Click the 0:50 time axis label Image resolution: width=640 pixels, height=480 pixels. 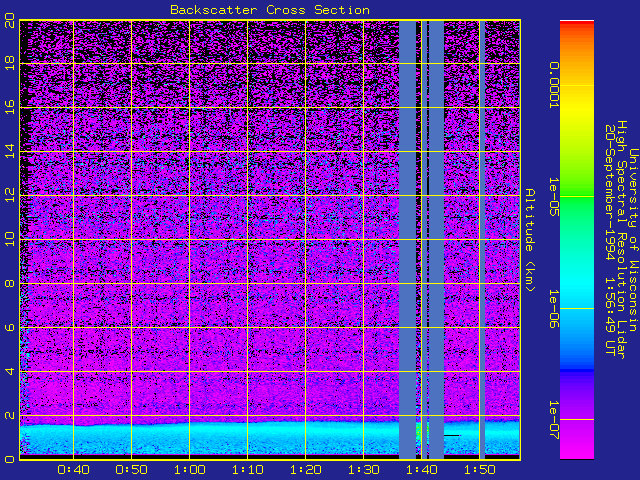pyautogui.click(x=131, y=470)
